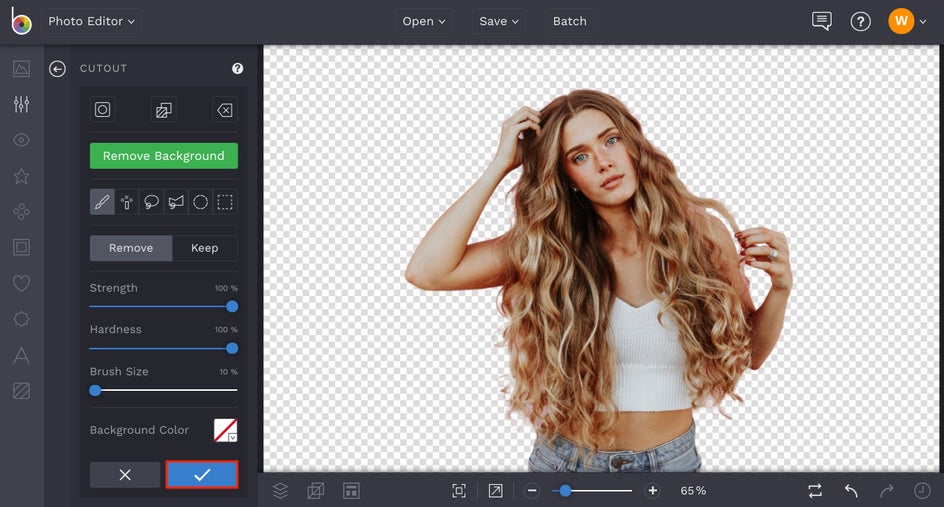This screenshot has width=944, height=507.
Task: Switch to Keep mode
Action: click(205, 248)
